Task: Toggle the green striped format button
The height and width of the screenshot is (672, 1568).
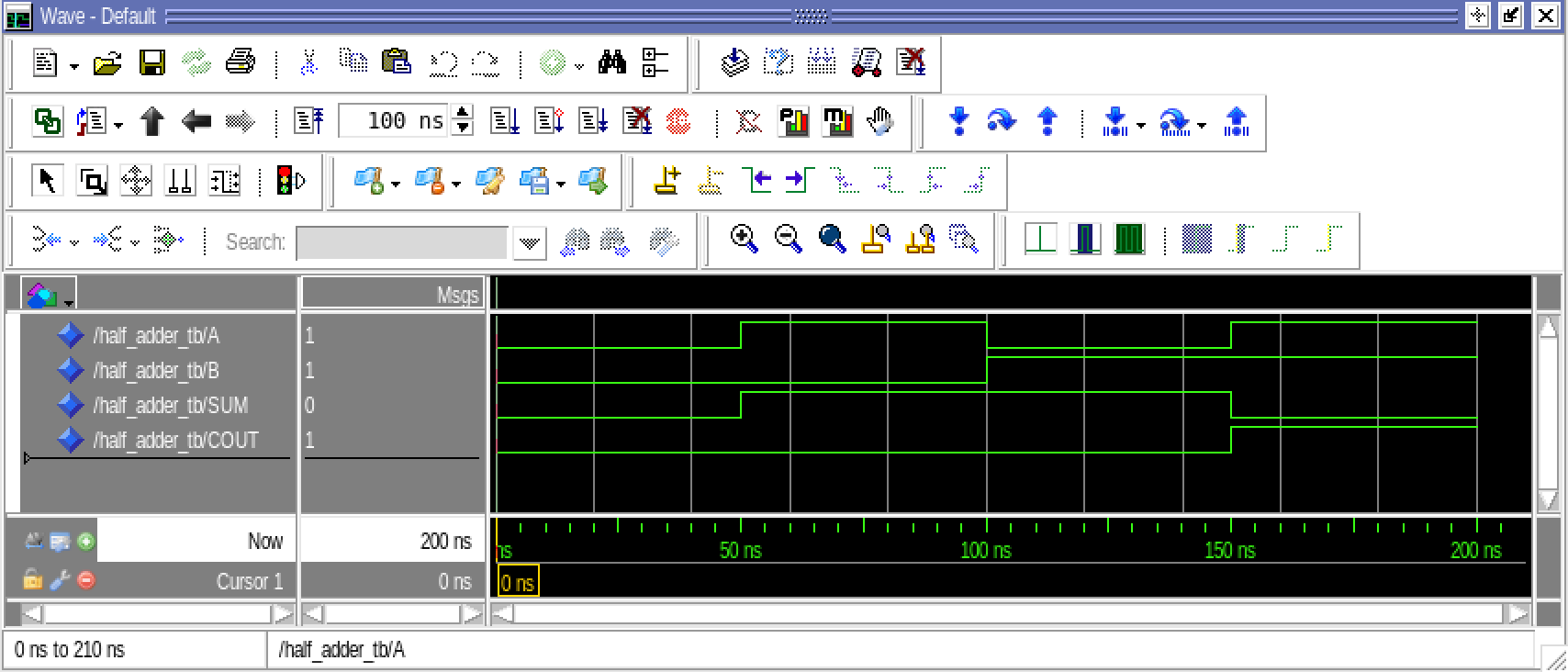Action: 1129,240
